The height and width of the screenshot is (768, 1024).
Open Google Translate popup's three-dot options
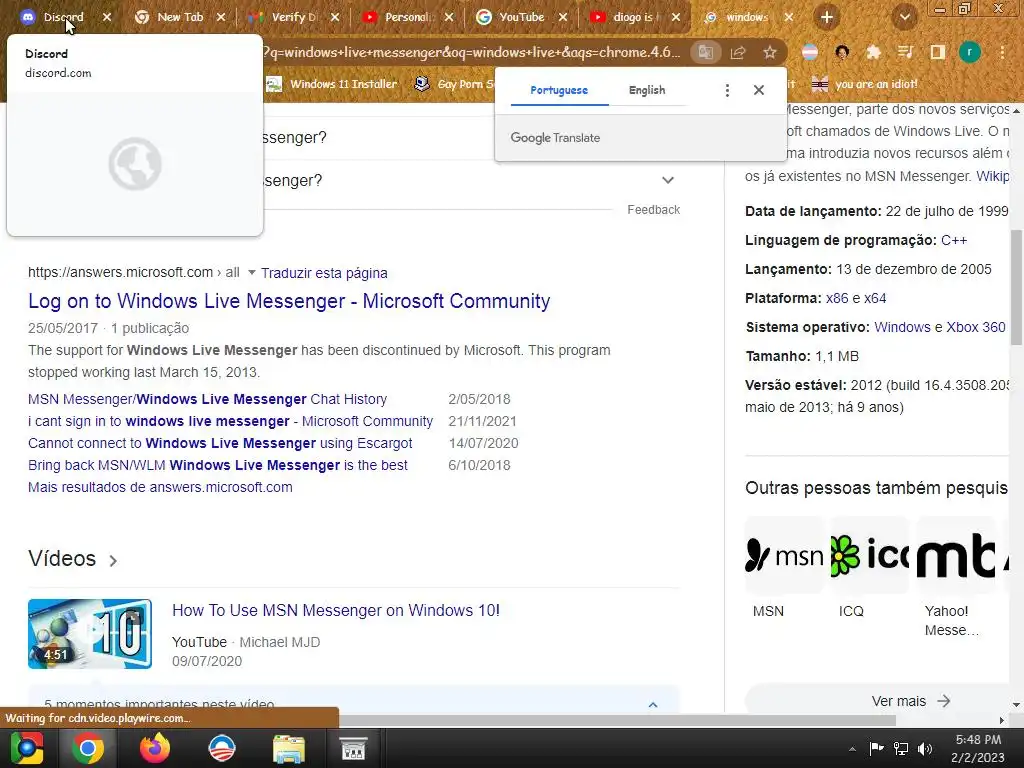point(727,90)
